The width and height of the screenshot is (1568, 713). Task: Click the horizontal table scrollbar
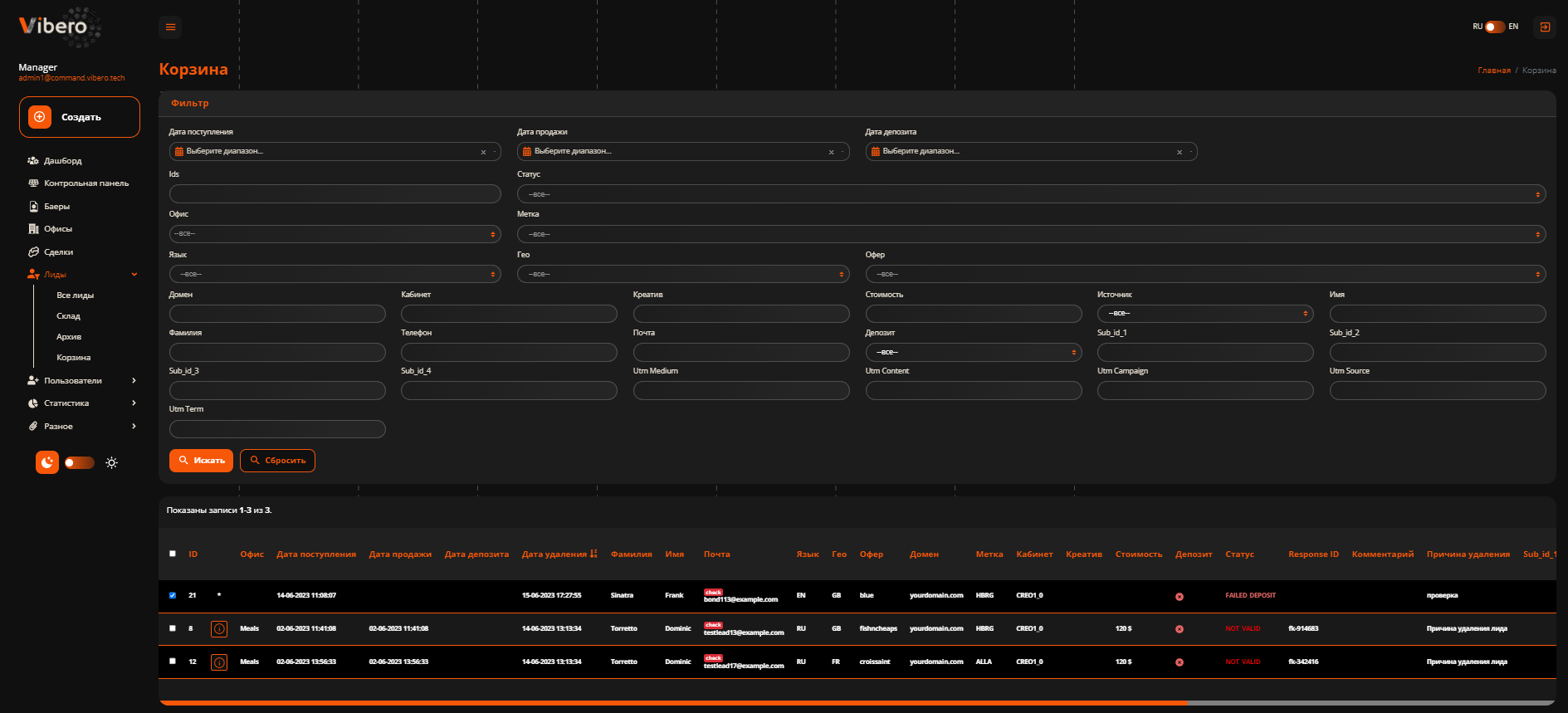point(673,703)
